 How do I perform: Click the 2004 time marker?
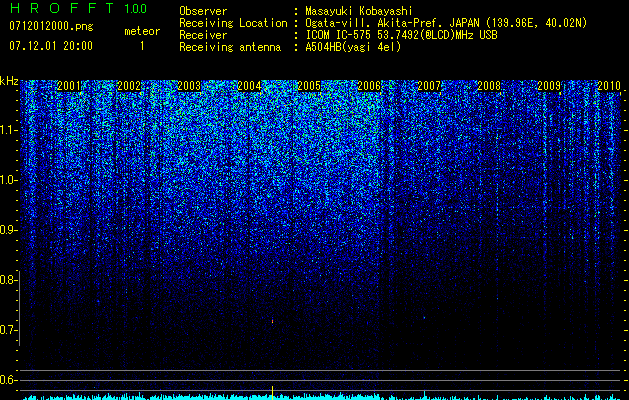[249, 86]
